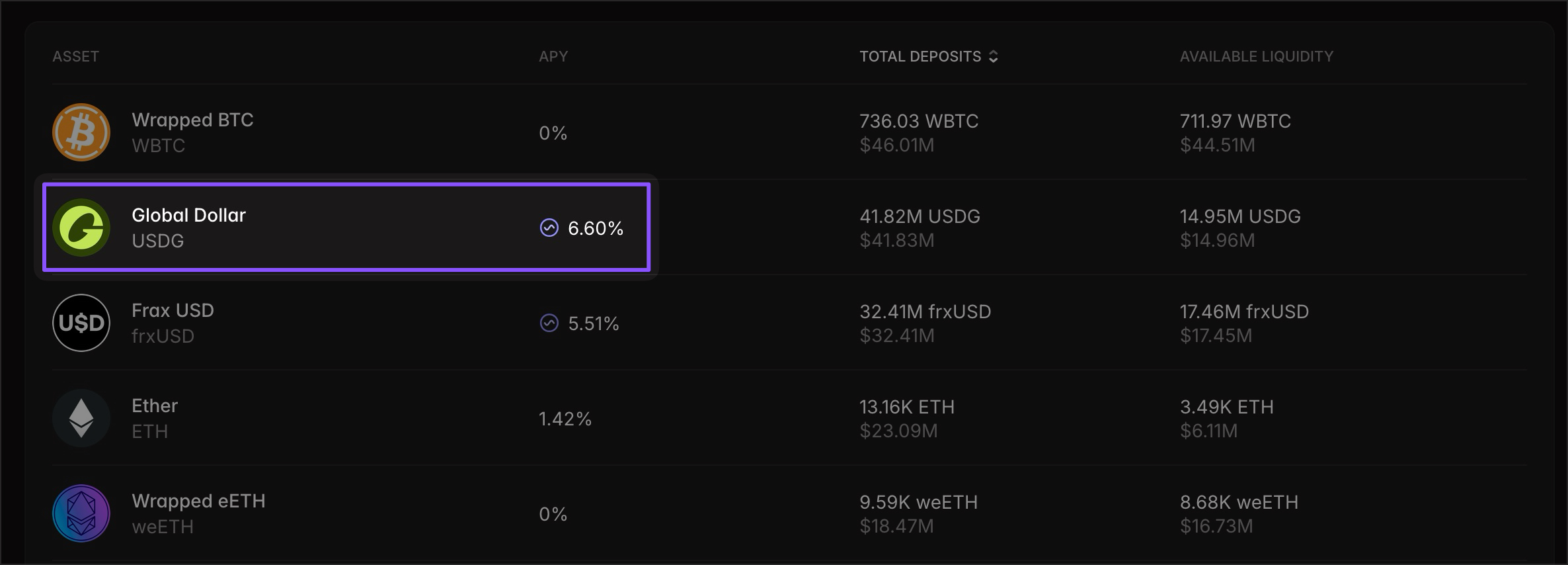Click the 41.82M USDG total deposits value
1568x565 pixels.
point(920,216)
